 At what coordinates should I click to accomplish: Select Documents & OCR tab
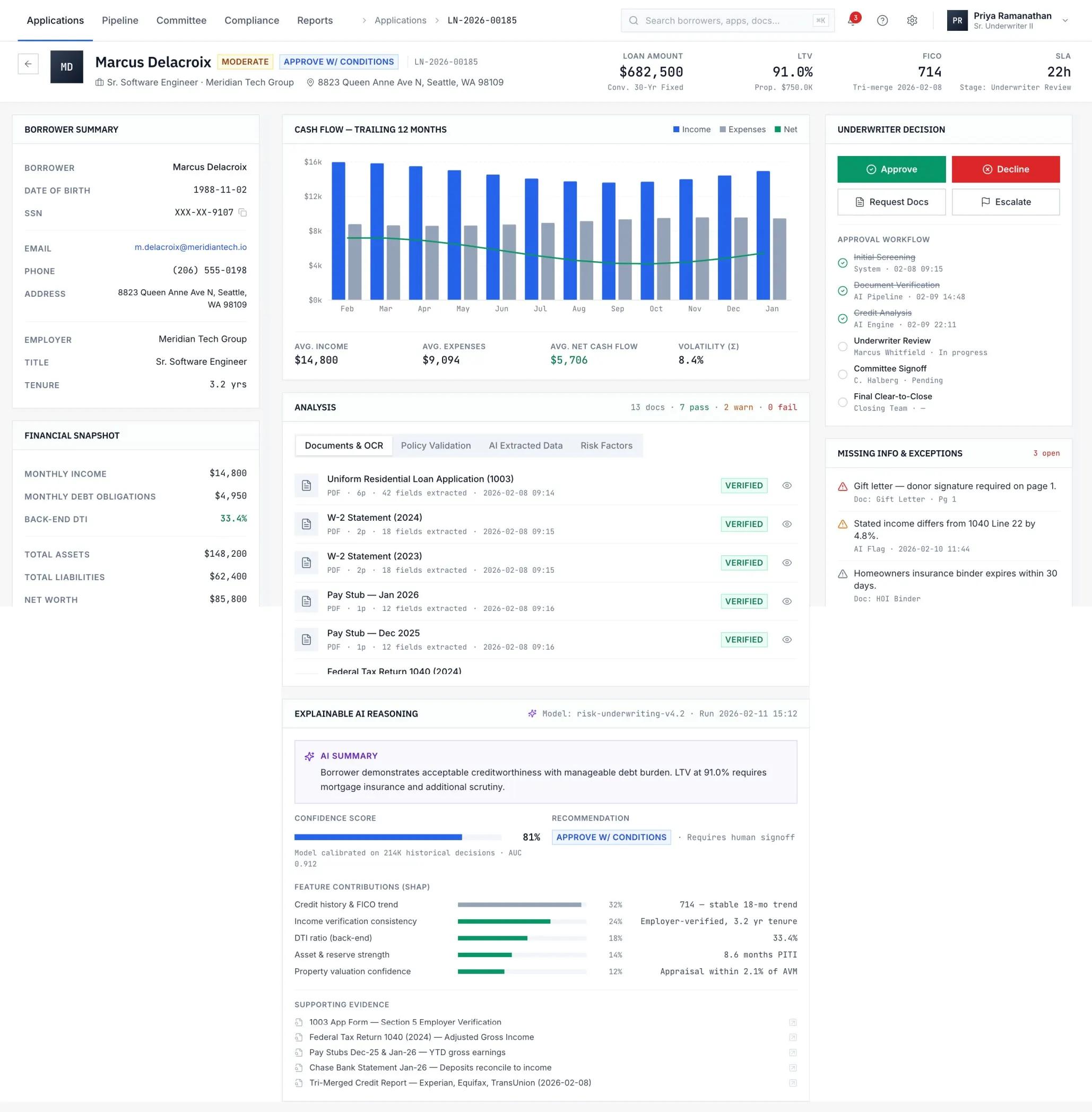click(x=343, y=445)
